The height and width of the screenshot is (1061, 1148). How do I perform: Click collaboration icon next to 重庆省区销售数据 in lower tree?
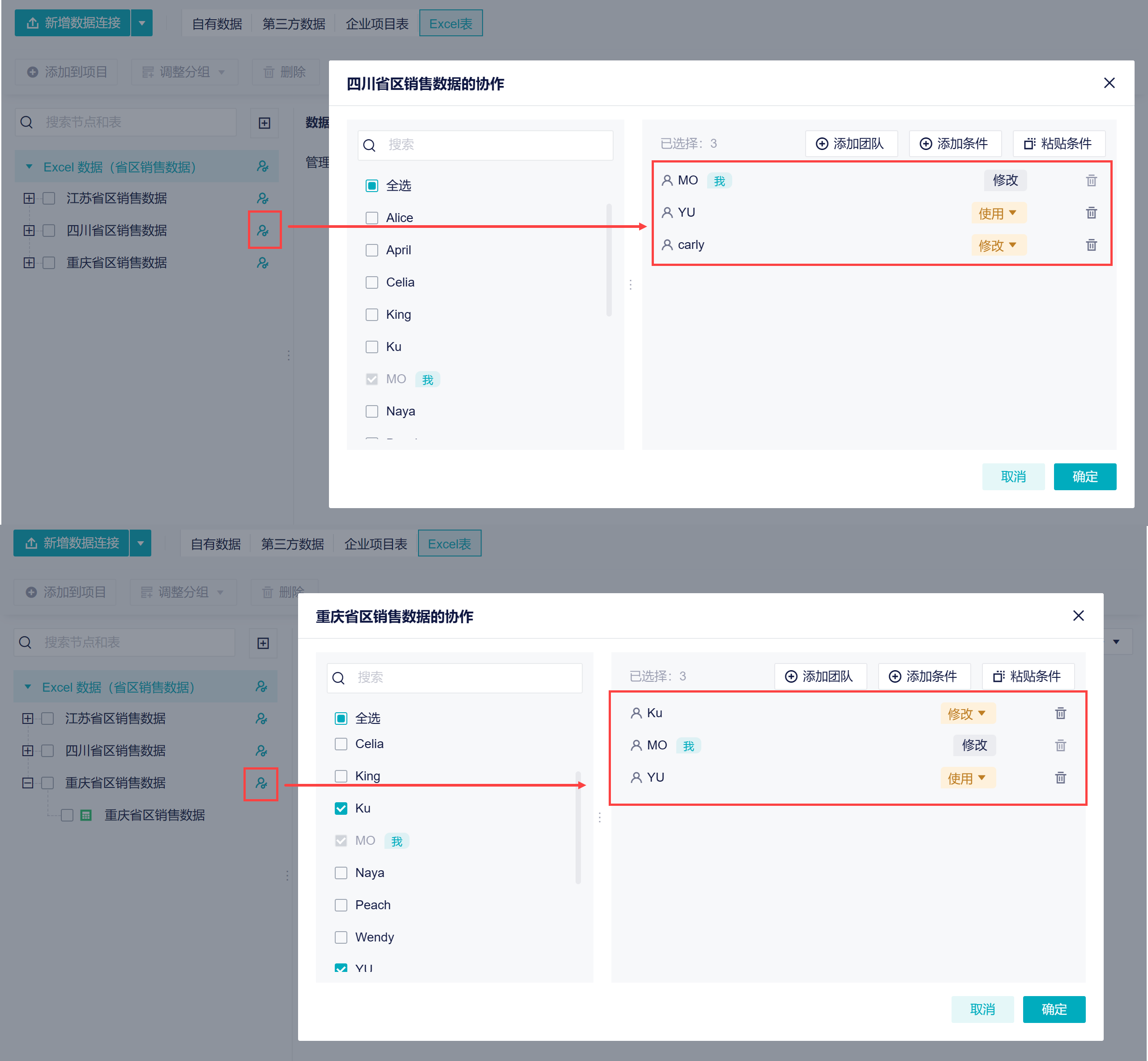(x=261, y=783)
